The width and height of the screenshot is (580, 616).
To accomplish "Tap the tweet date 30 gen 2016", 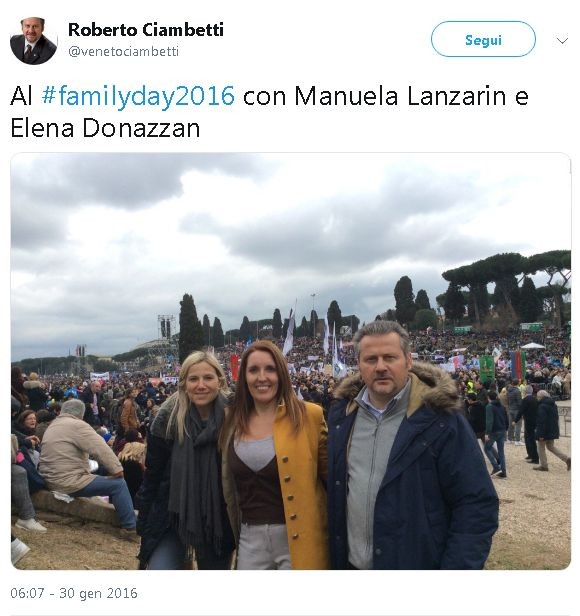I will pyautogui.click(x=98, y=593).
